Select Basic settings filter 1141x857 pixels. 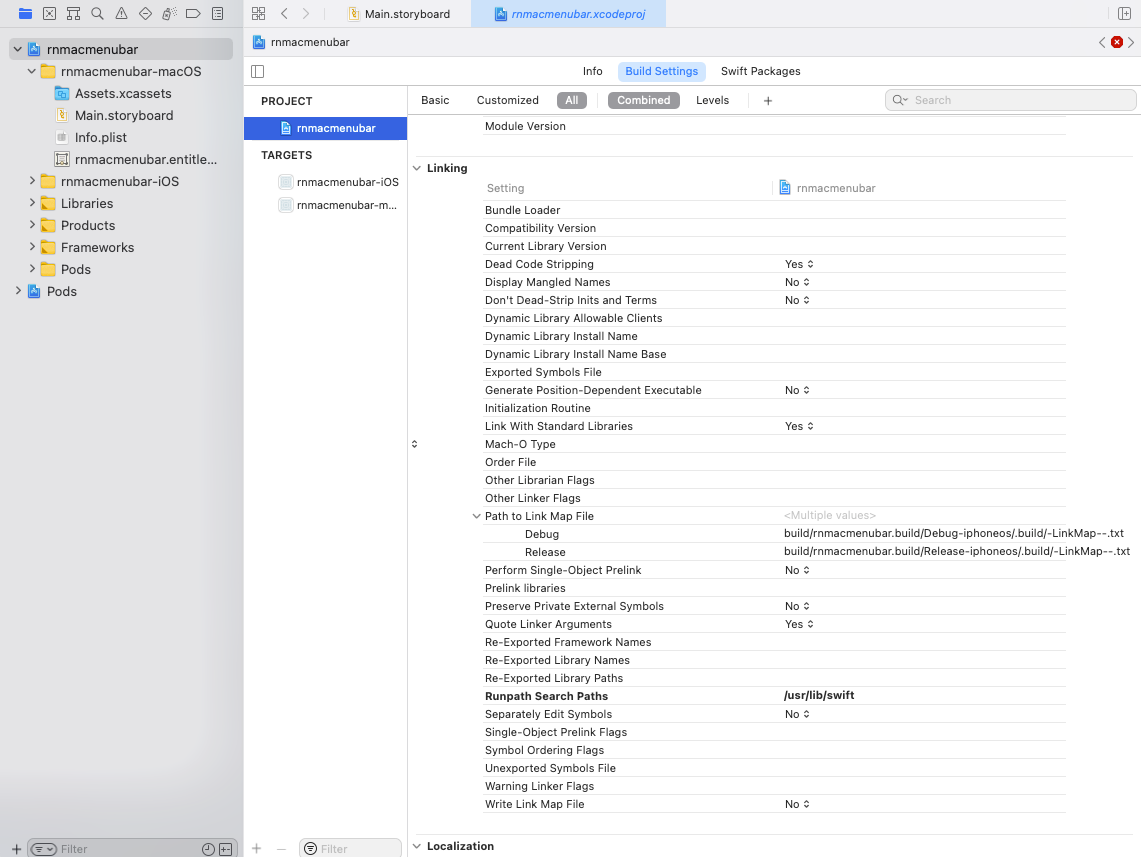point(435,100)
